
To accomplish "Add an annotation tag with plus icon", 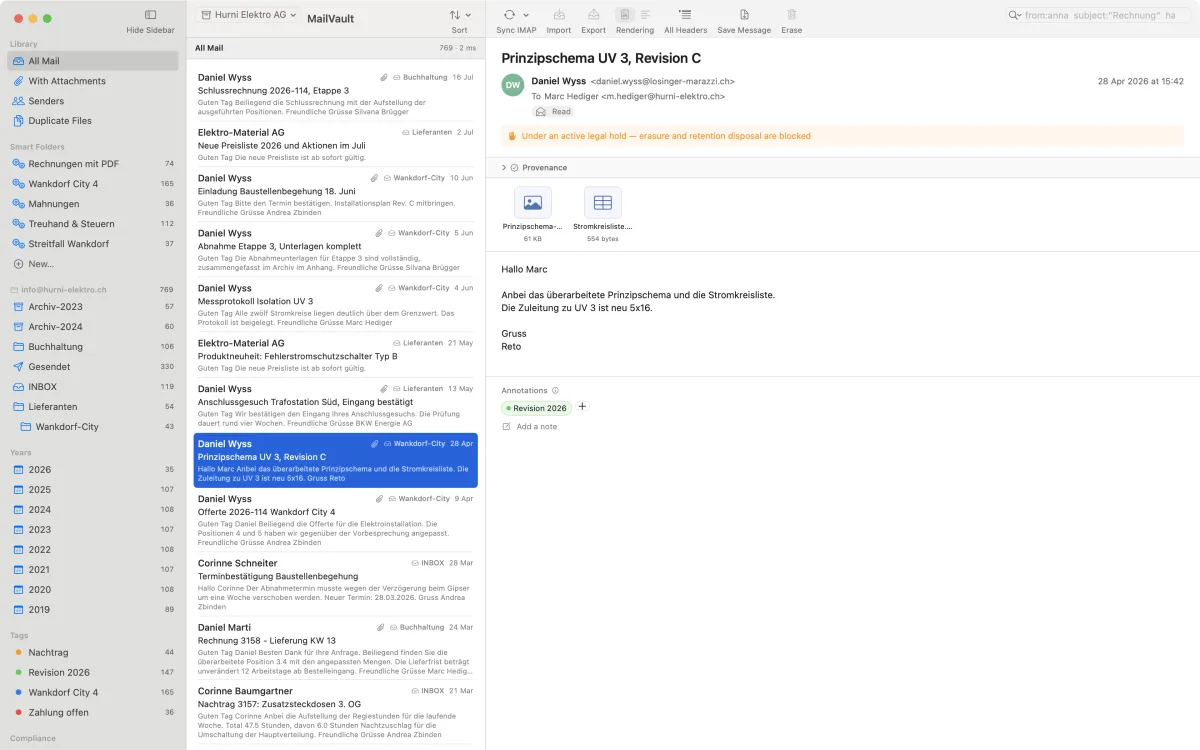I will (x=583, y=407).
